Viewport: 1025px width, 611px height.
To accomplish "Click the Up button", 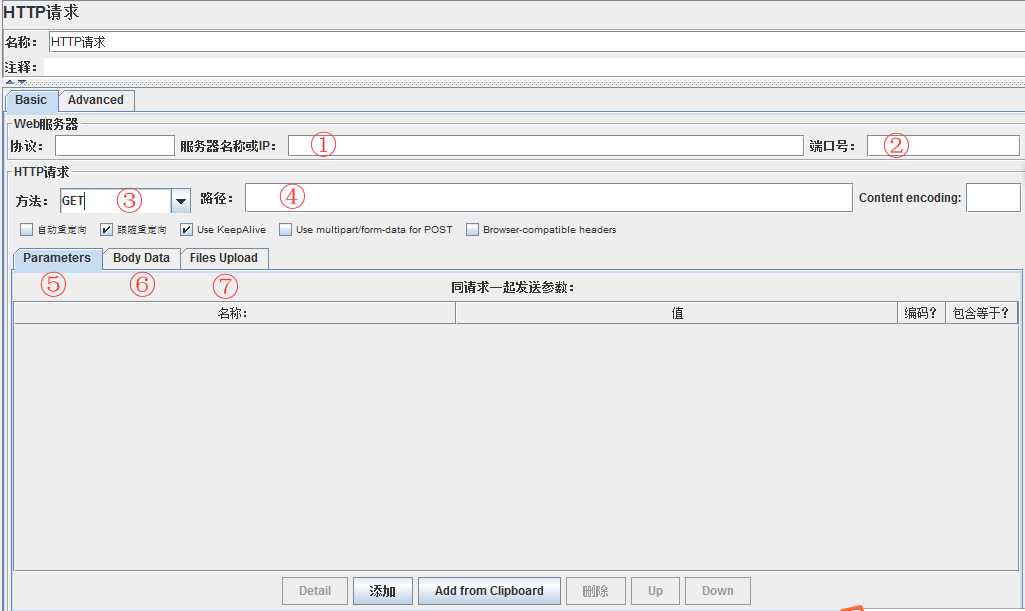I will [x=655, y=591].
